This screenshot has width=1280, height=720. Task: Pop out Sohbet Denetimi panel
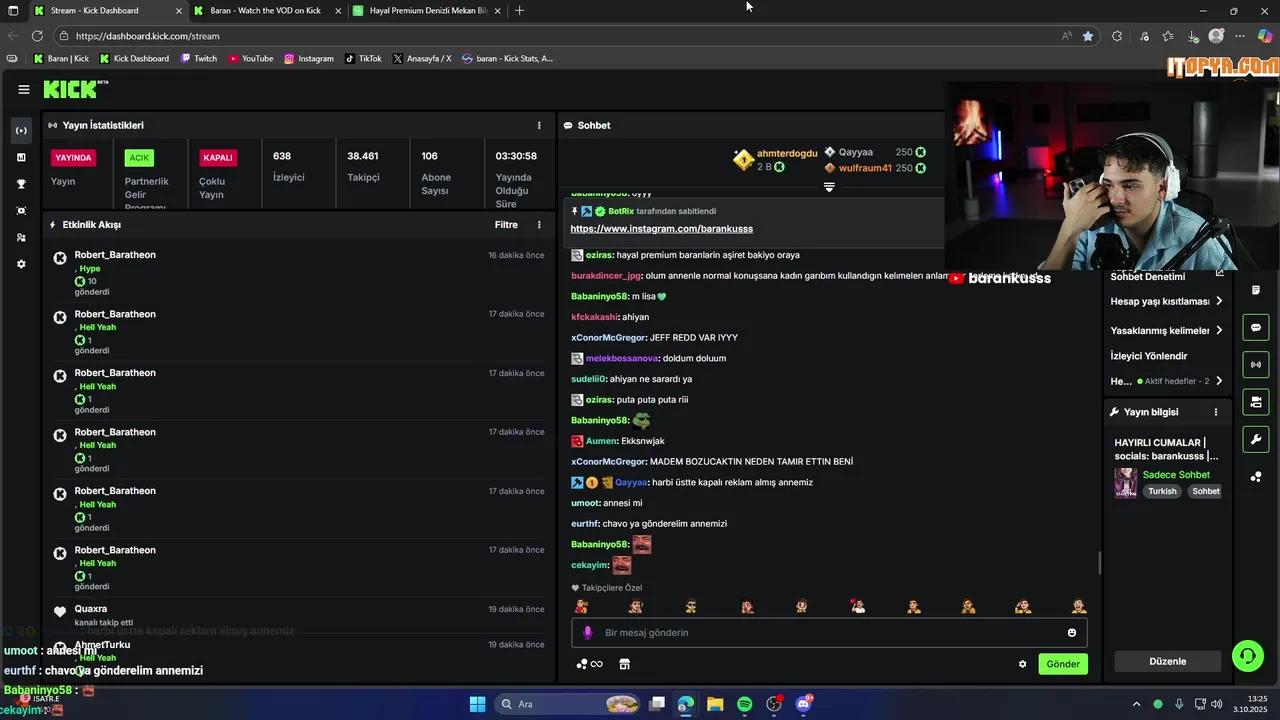(1219, 274)
